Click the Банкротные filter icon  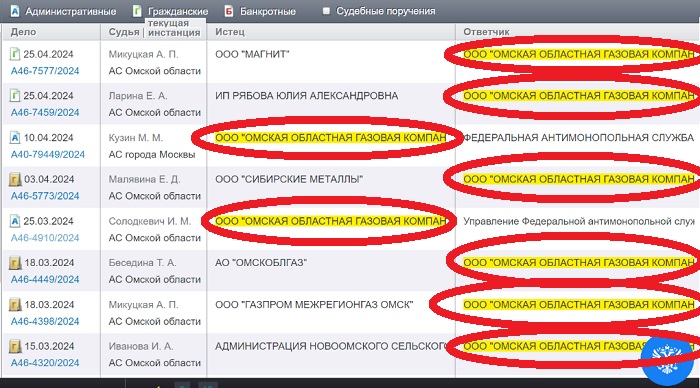pos(229,11)
